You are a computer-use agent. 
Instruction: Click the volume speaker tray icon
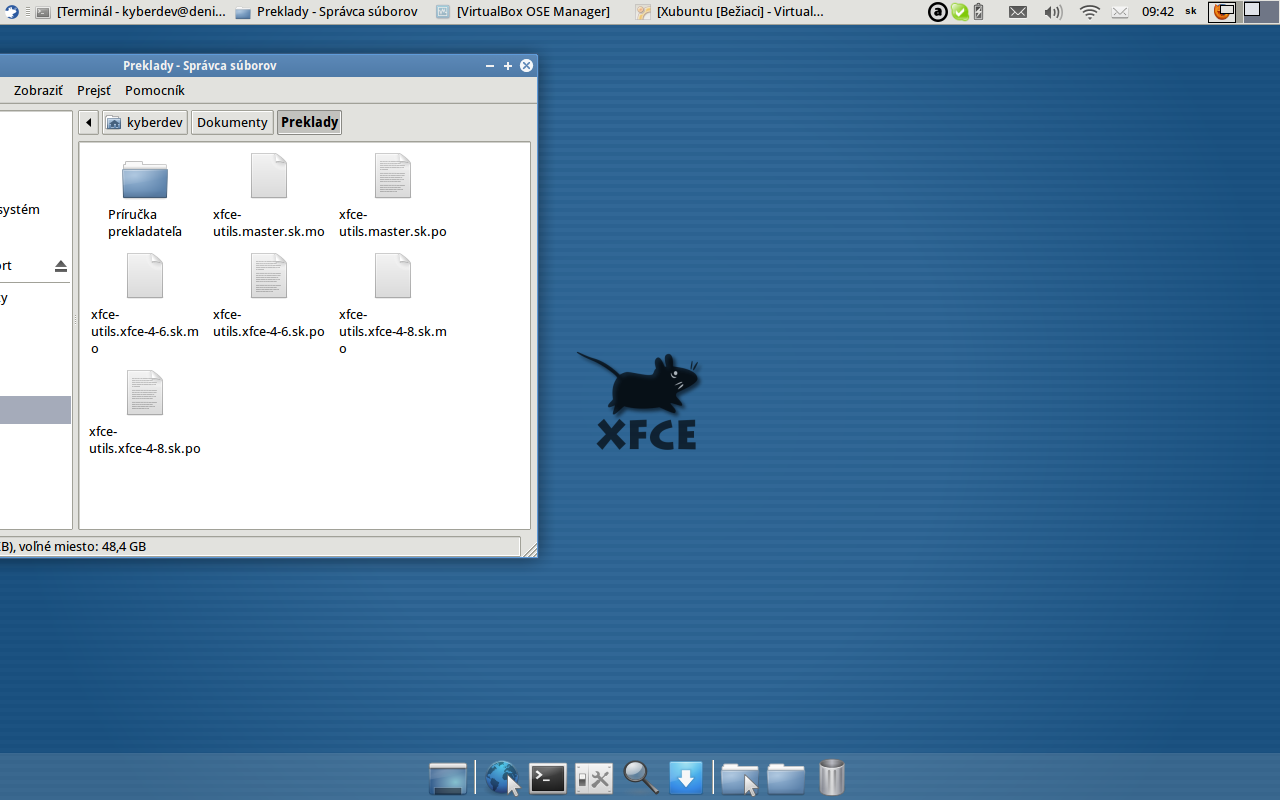tap(1053, 12)
